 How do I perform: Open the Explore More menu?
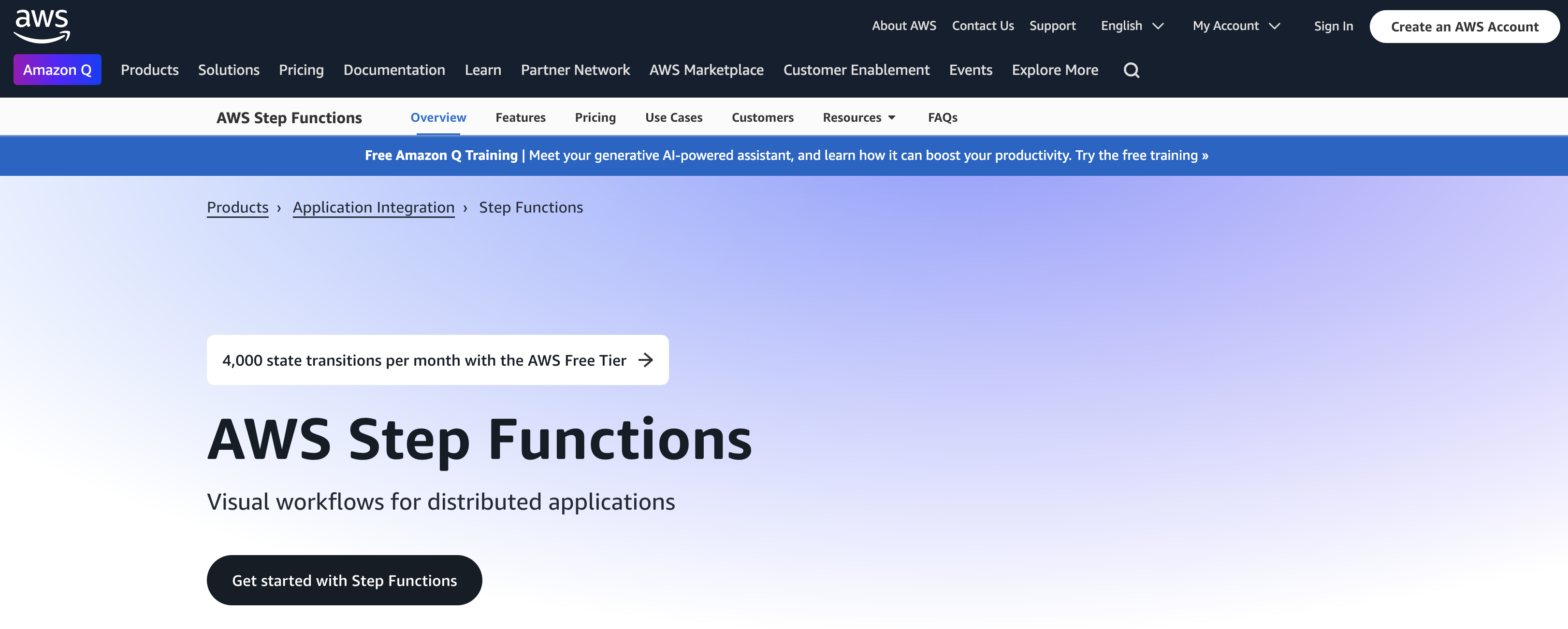1055,70
